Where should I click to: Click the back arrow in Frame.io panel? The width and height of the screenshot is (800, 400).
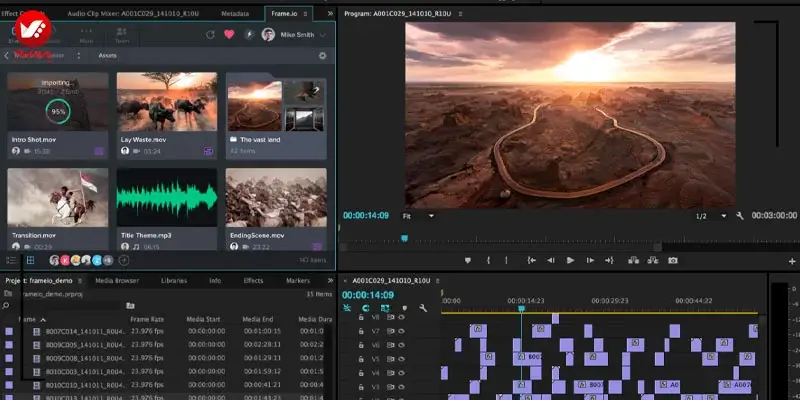coord(7,56)
